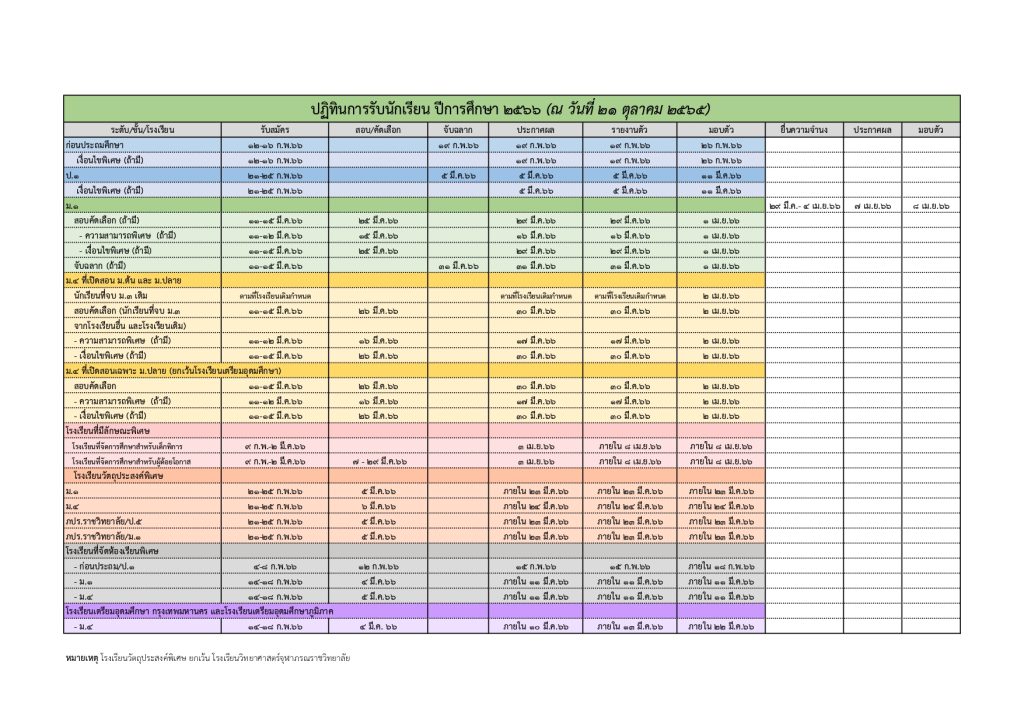
Task: Select the ม.๔ ที่เปิดสอน ม.ต้น และ ม.ปลาย section row
Action: [x=414, y=280]
